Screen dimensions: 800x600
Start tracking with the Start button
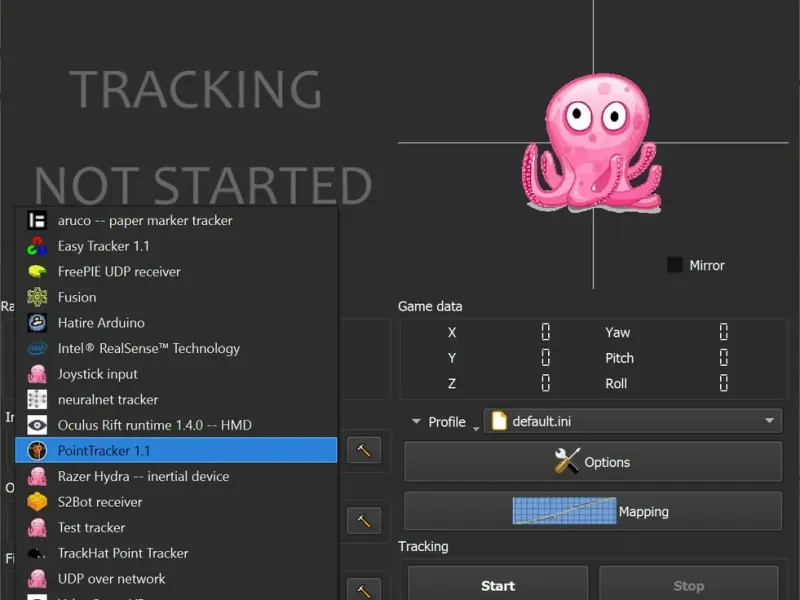pos(498,585)
